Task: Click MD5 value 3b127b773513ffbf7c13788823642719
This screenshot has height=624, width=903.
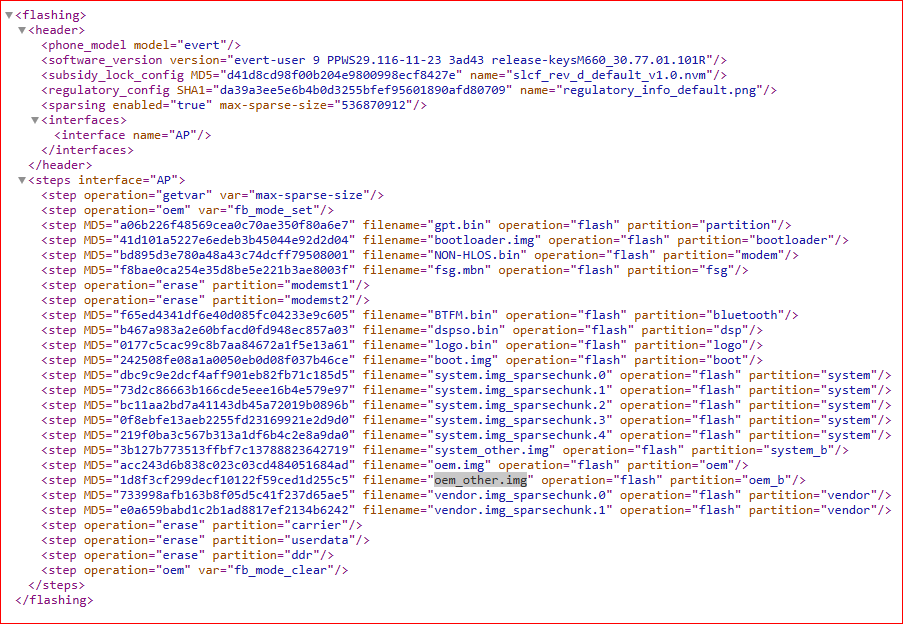Action: click(x=234, y=450)
